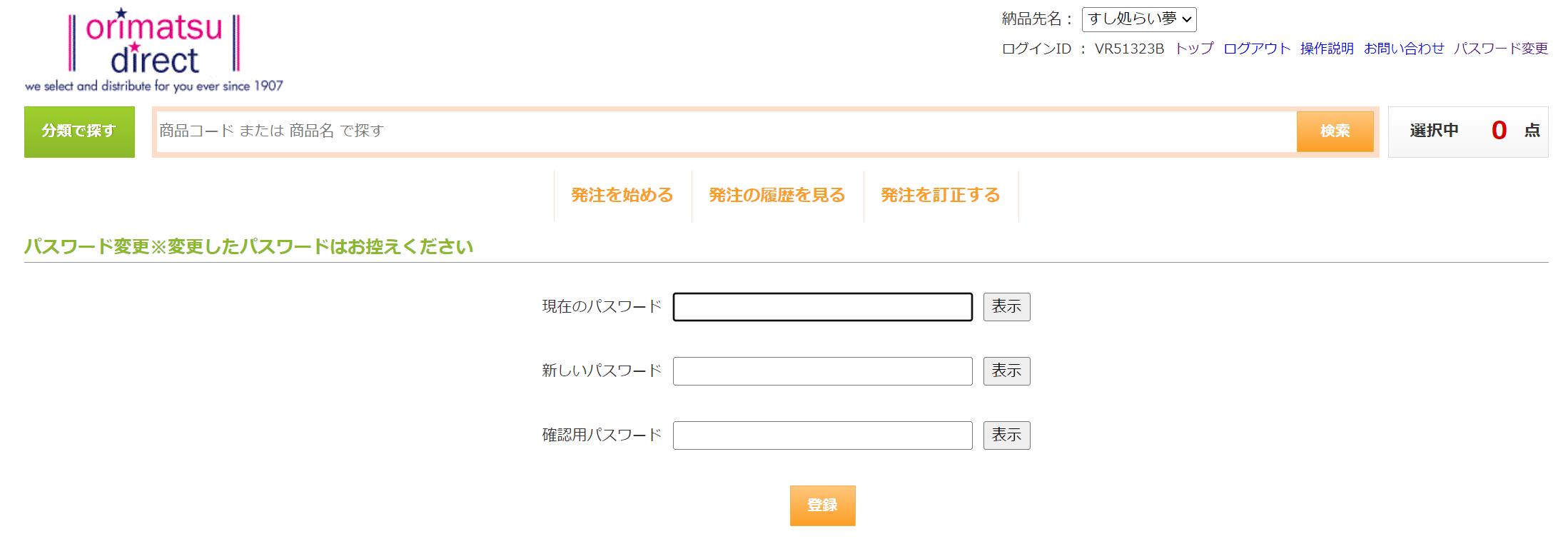Image resolution: width=1568 pixels, height=559 pixels.
Task: Click the パスワード変更 link
Action: pos(1501,49)
